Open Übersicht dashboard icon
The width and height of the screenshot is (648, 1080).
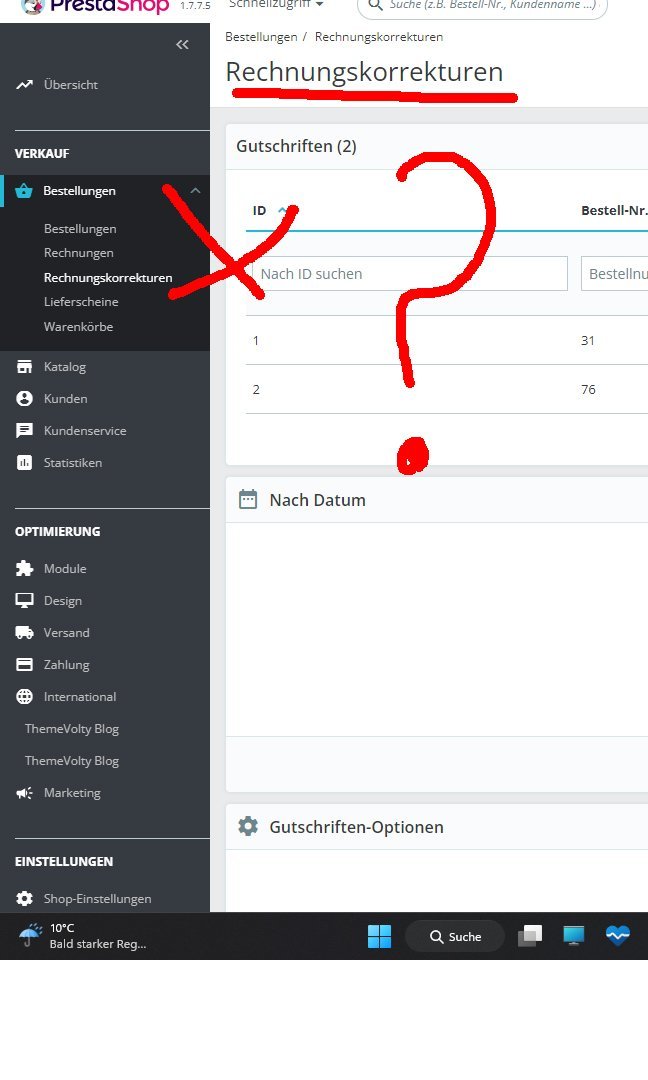point(25,85)
